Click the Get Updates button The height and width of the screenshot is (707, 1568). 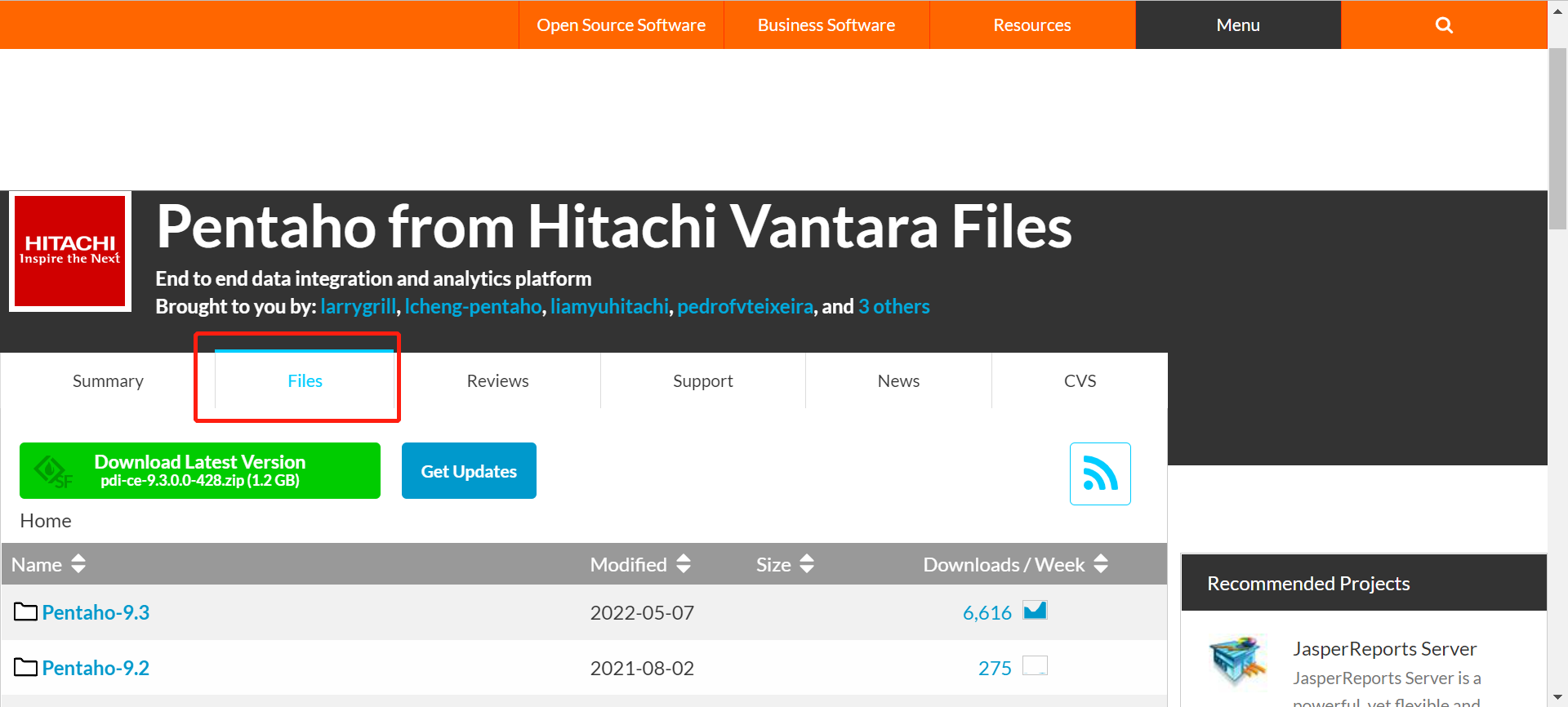469,471
